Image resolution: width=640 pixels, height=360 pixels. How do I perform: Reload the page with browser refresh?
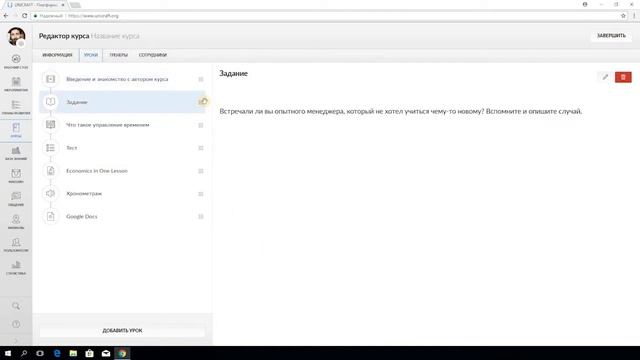tap(24, 16)
